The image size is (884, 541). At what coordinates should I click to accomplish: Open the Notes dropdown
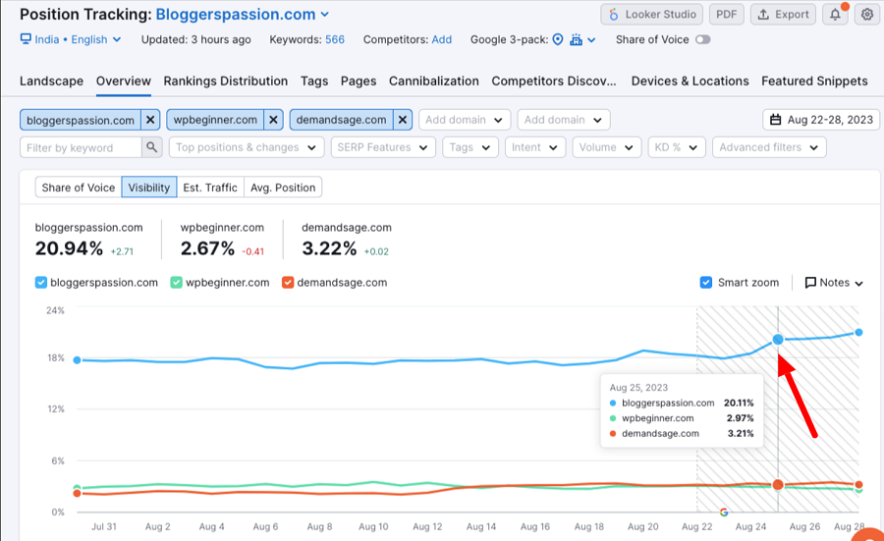click(x=834, y=283)
